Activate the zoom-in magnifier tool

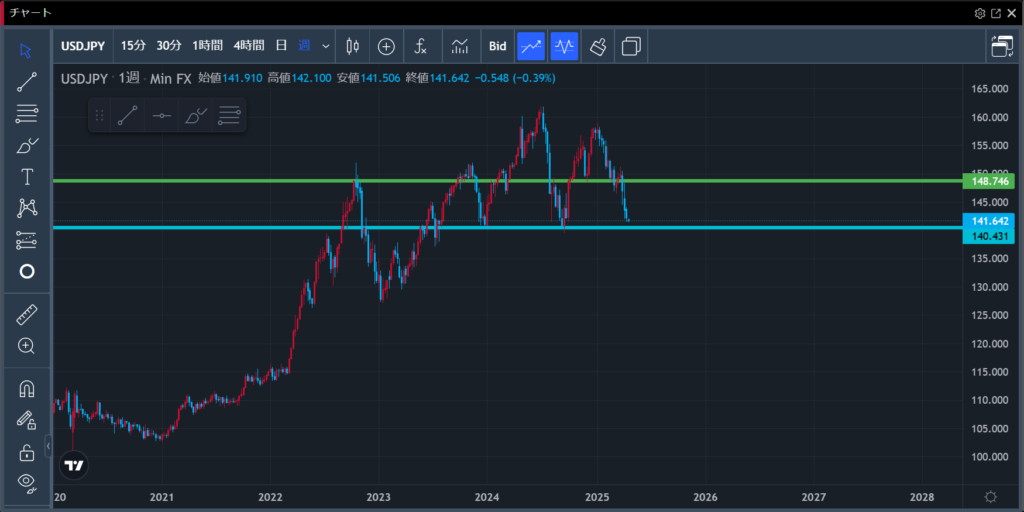pyautogui.click(x=27, y=346)
